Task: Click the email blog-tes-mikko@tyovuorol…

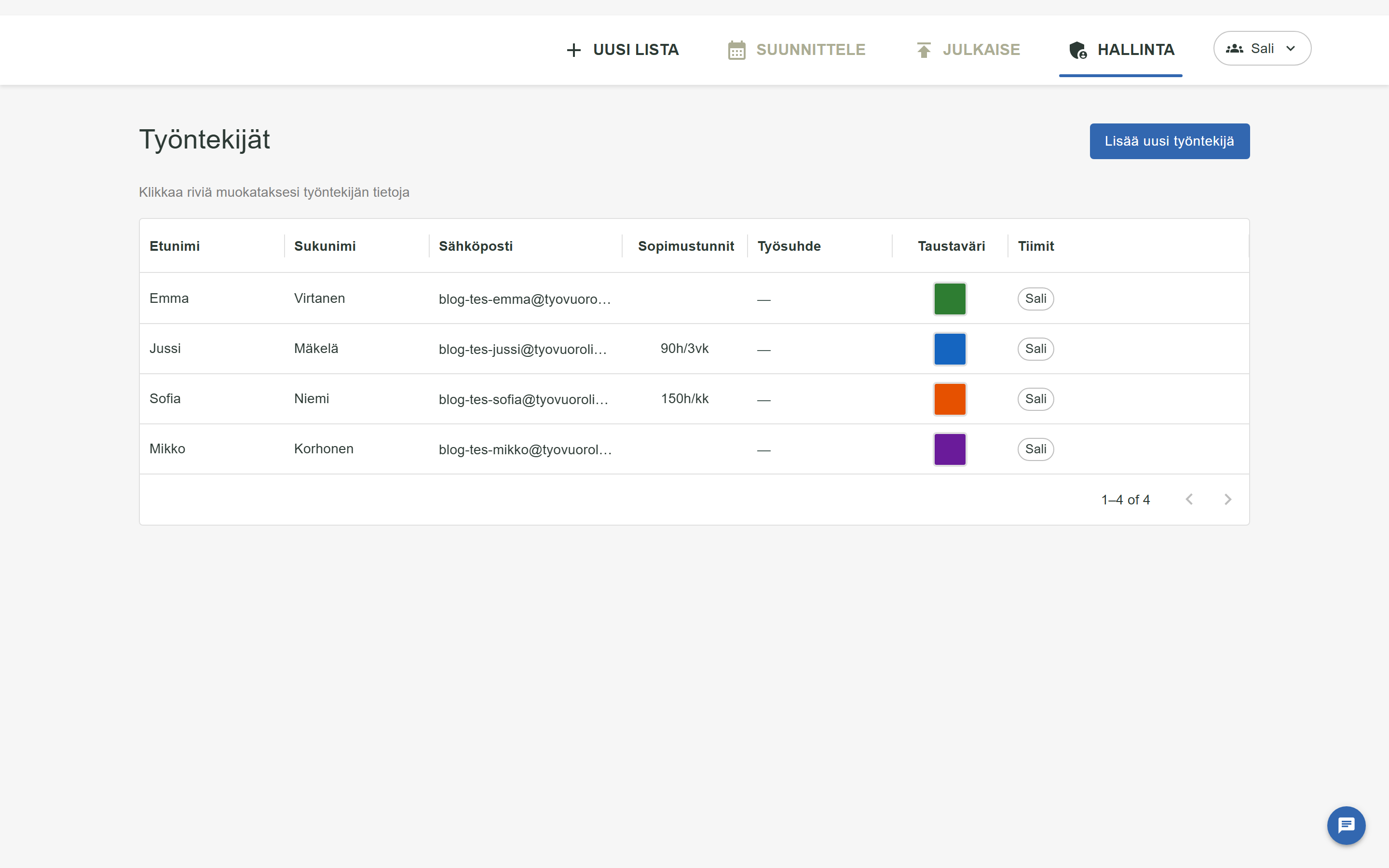Action: [525, 449]
